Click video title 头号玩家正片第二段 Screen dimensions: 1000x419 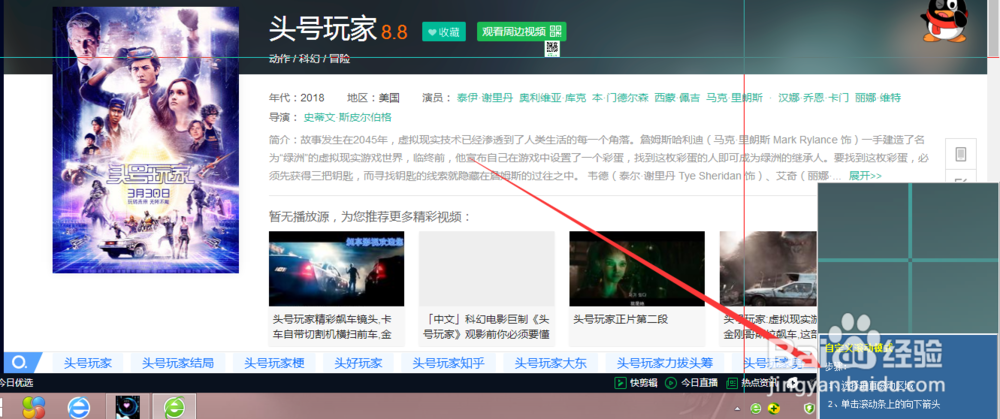click(621, 319)
